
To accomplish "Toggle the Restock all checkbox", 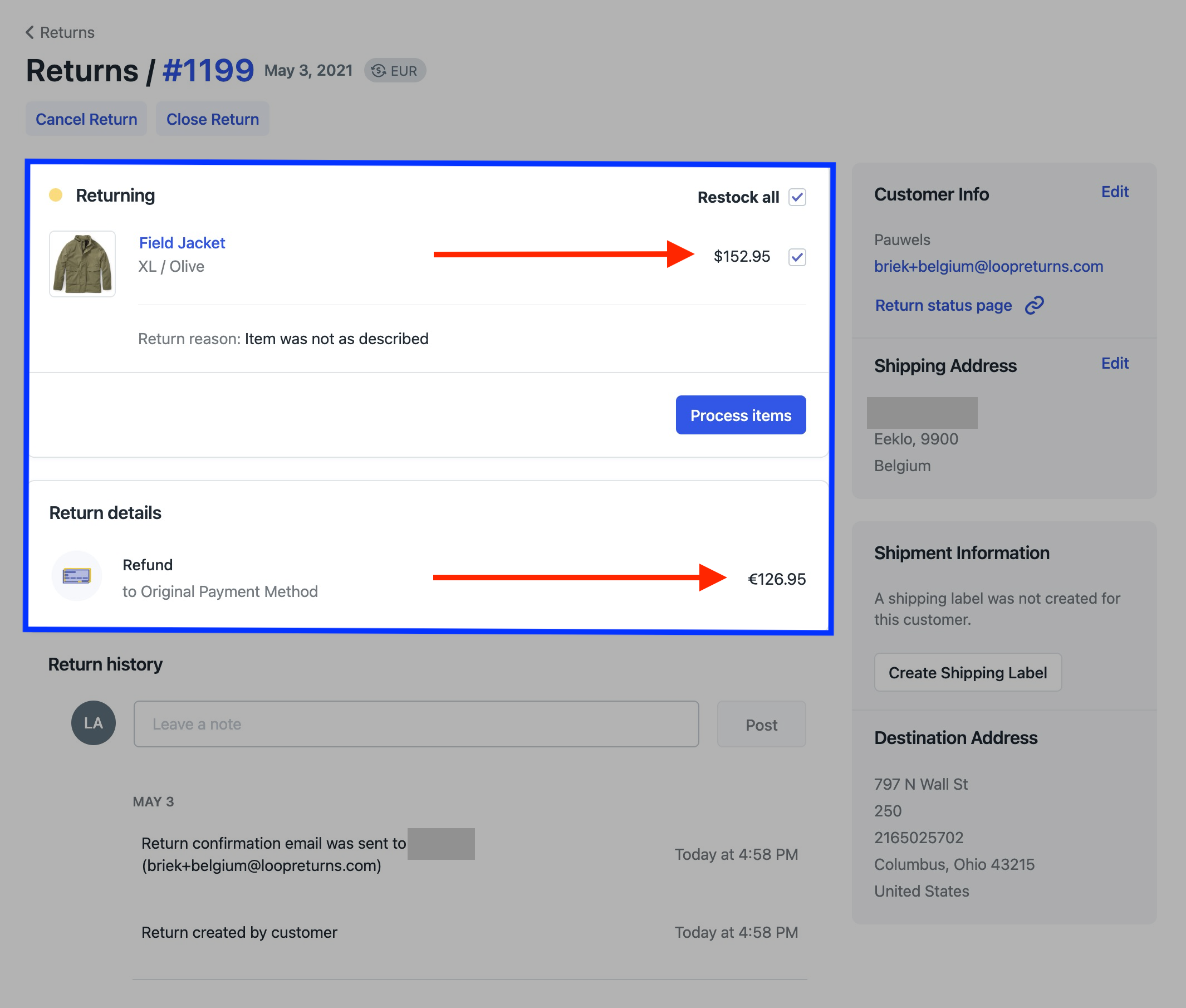I will coord(797,198).
